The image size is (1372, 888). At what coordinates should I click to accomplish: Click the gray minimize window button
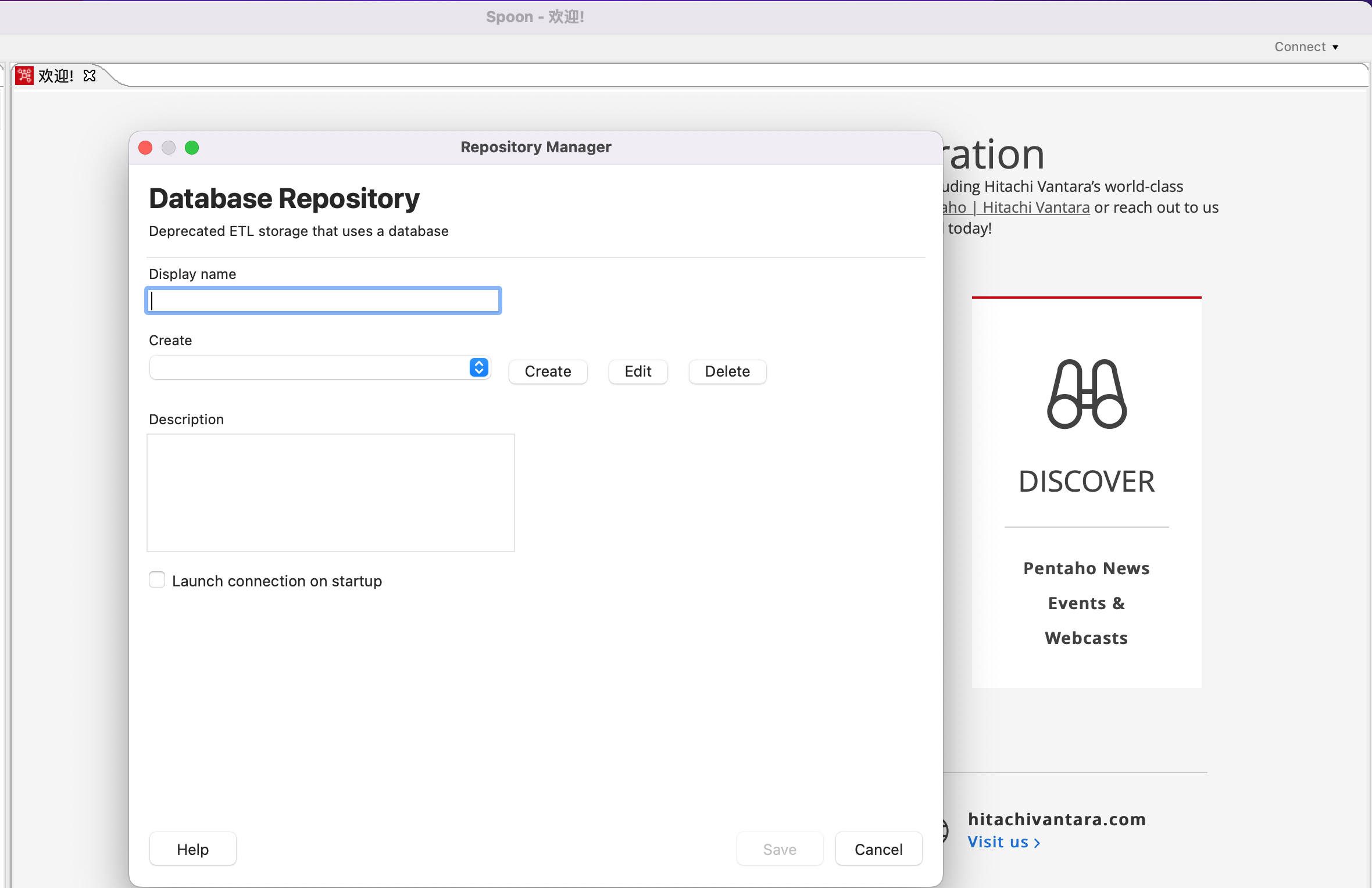pyautogui.click(x=169, y=148)
